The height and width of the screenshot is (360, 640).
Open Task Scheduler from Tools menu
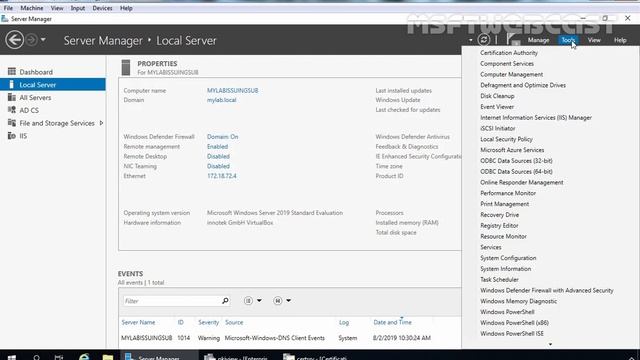click(x=500, y=280)
